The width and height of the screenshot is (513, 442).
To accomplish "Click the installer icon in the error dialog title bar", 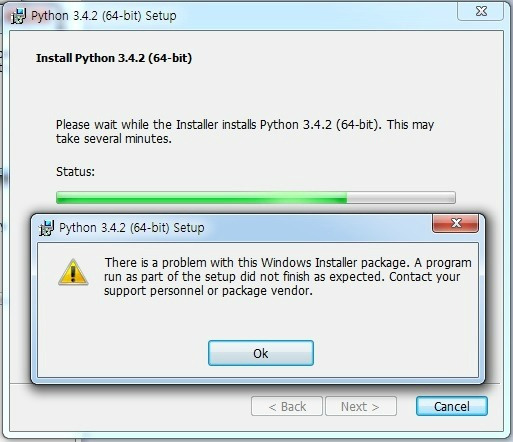I will [x=46, y=228].
